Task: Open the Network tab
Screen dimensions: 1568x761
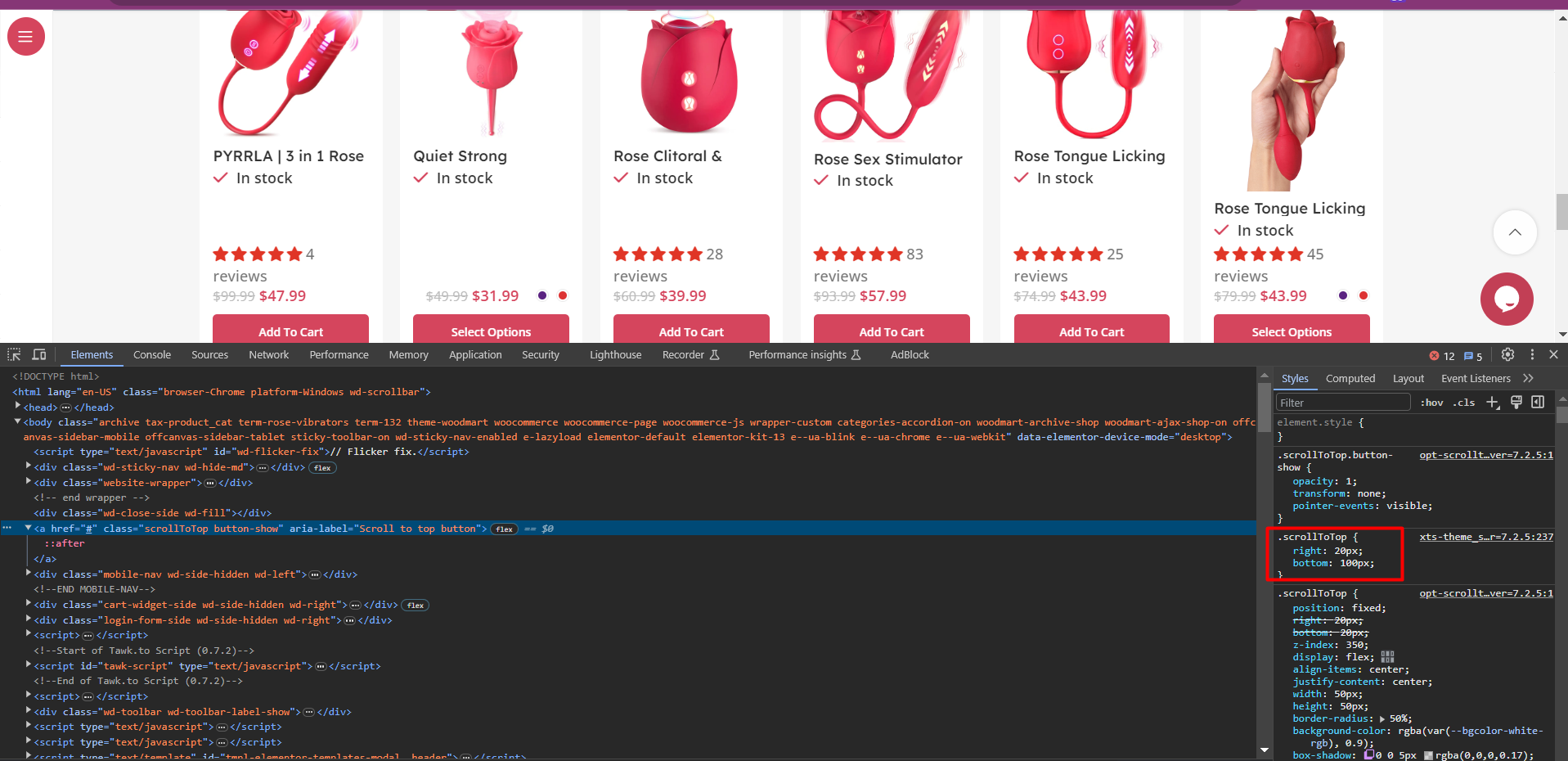Action: point(269,354)
